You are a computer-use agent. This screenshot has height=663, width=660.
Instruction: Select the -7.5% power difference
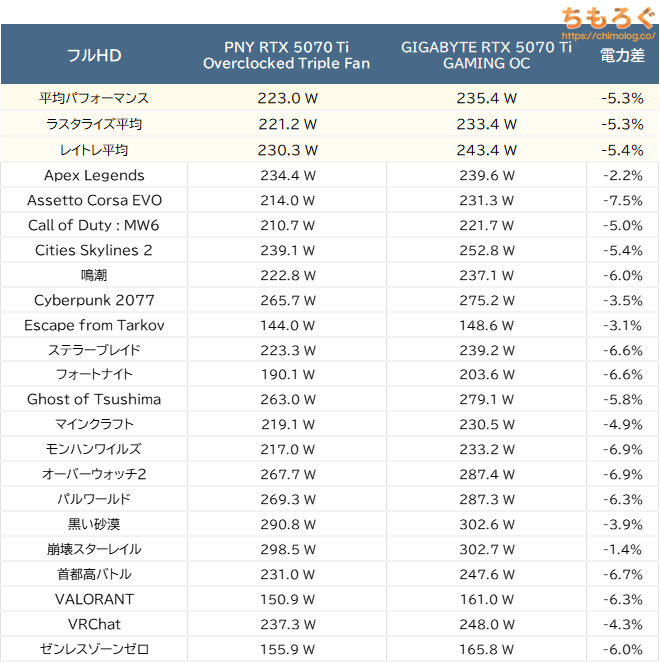622,200
